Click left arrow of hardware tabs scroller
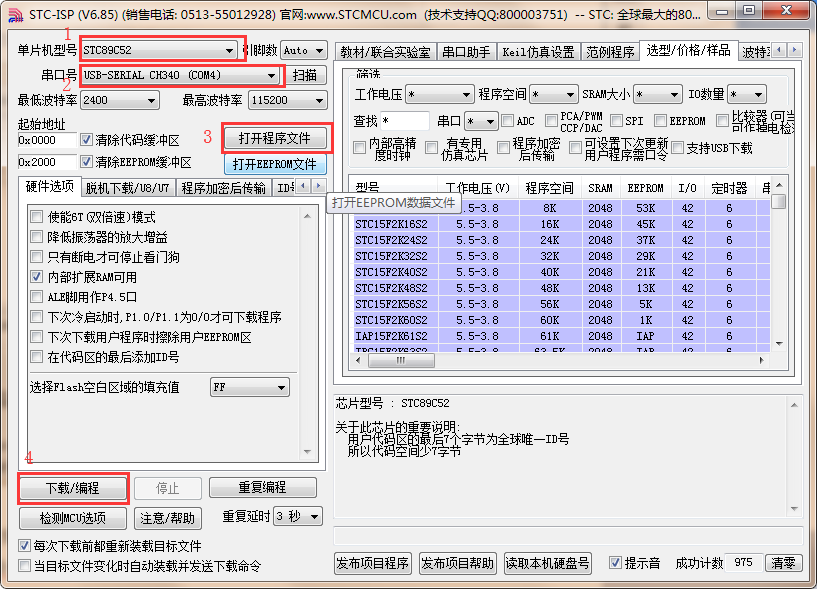 (304, 186)
